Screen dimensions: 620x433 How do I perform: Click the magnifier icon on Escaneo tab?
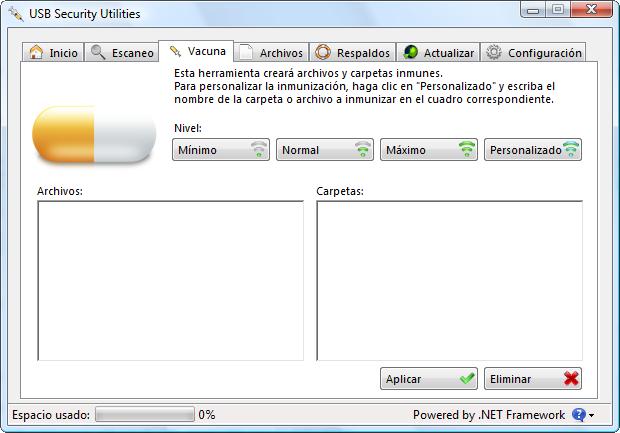coord(98,52)
